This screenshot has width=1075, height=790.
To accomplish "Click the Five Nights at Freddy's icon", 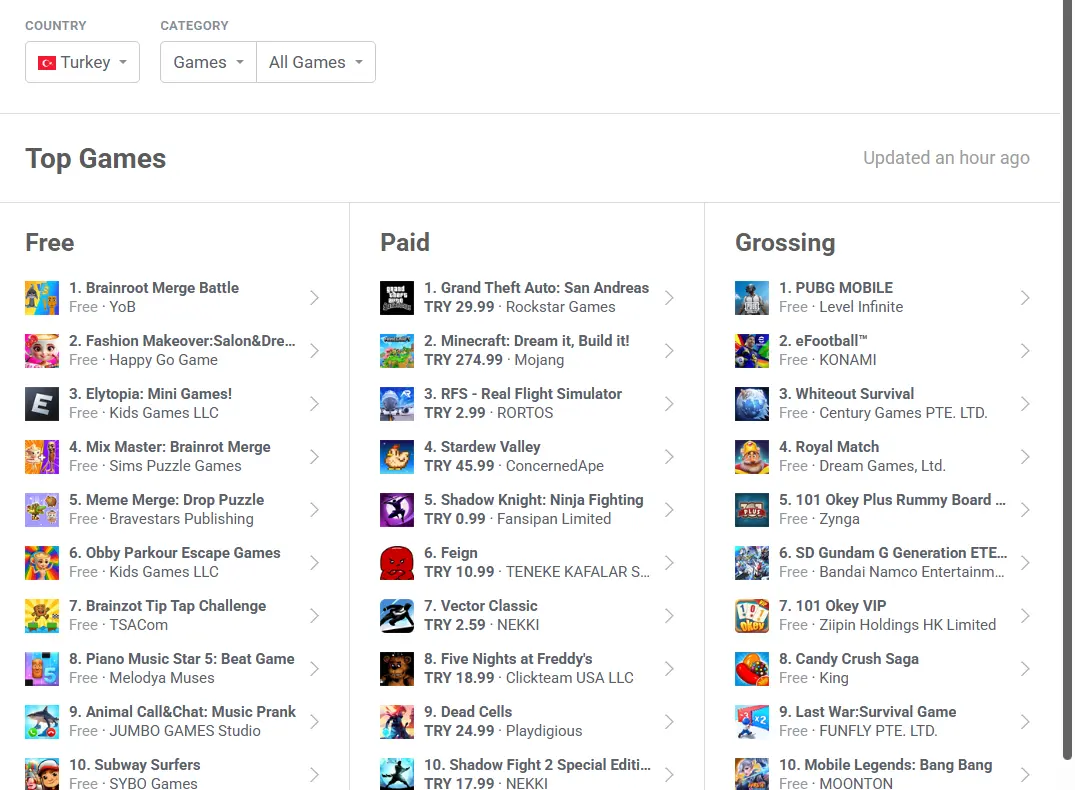I will tap(397, 669).
